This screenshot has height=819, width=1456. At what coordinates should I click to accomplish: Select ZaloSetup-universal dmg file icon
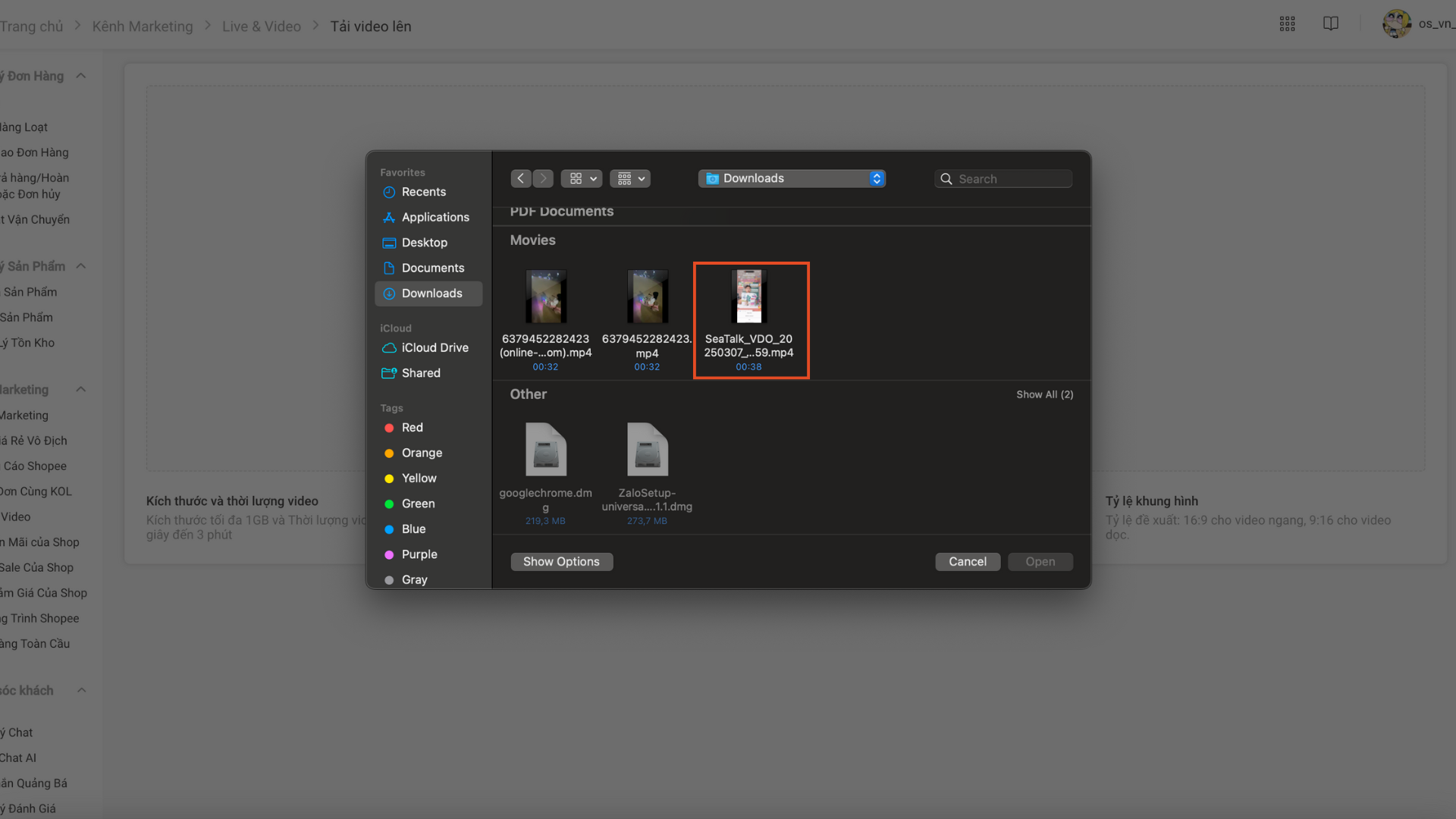click(647, 450)
